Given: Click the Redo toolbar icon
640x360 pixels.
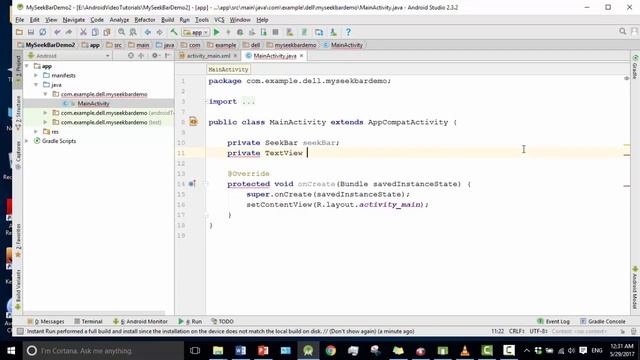Looking at the screenshot, I should pyautogui.click(x=69, y=32).
